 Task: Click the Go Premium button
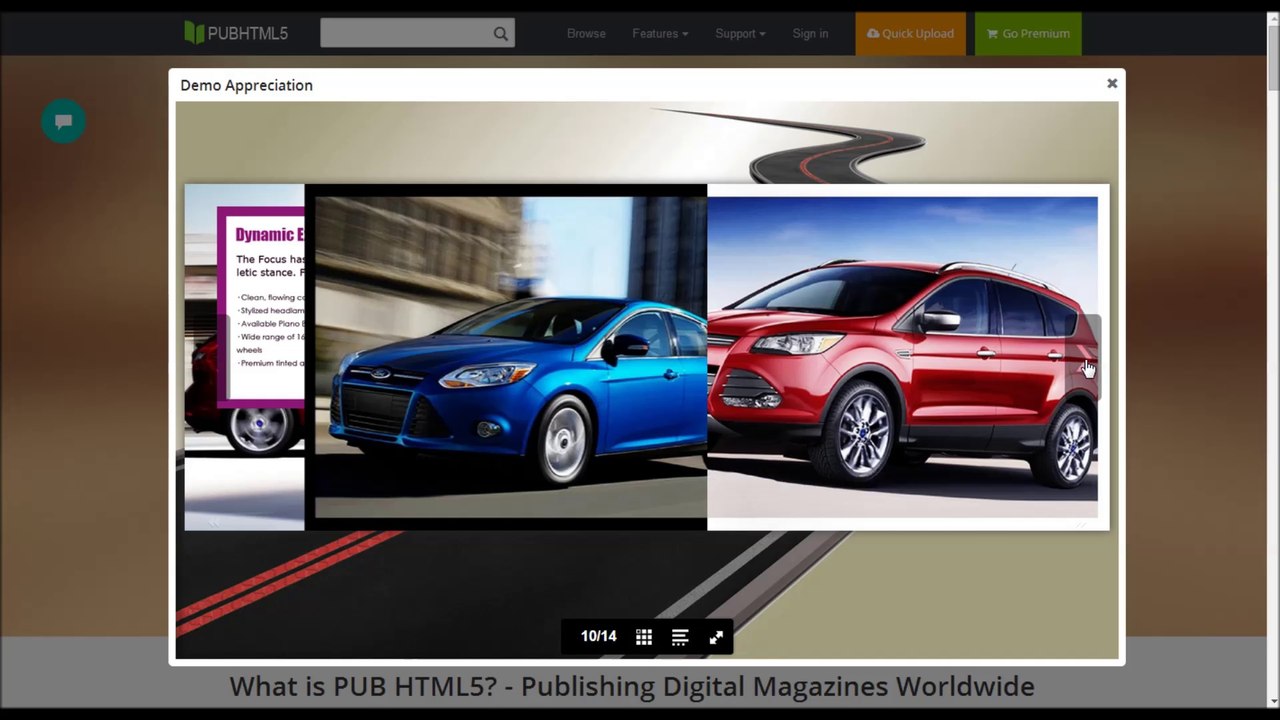(1028, 33)
